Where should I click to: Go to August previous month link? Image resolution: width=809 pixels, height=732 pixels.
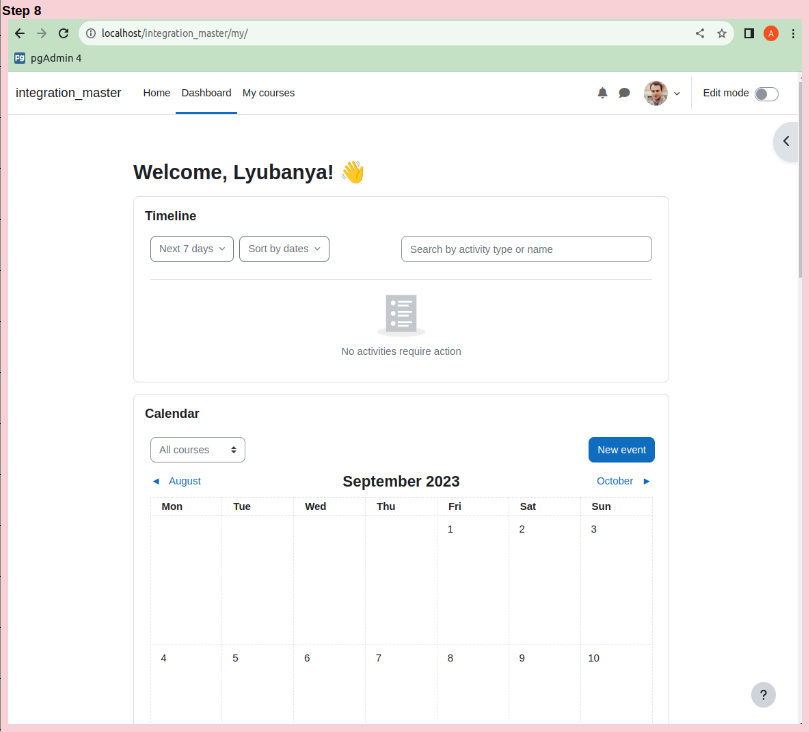185,481
